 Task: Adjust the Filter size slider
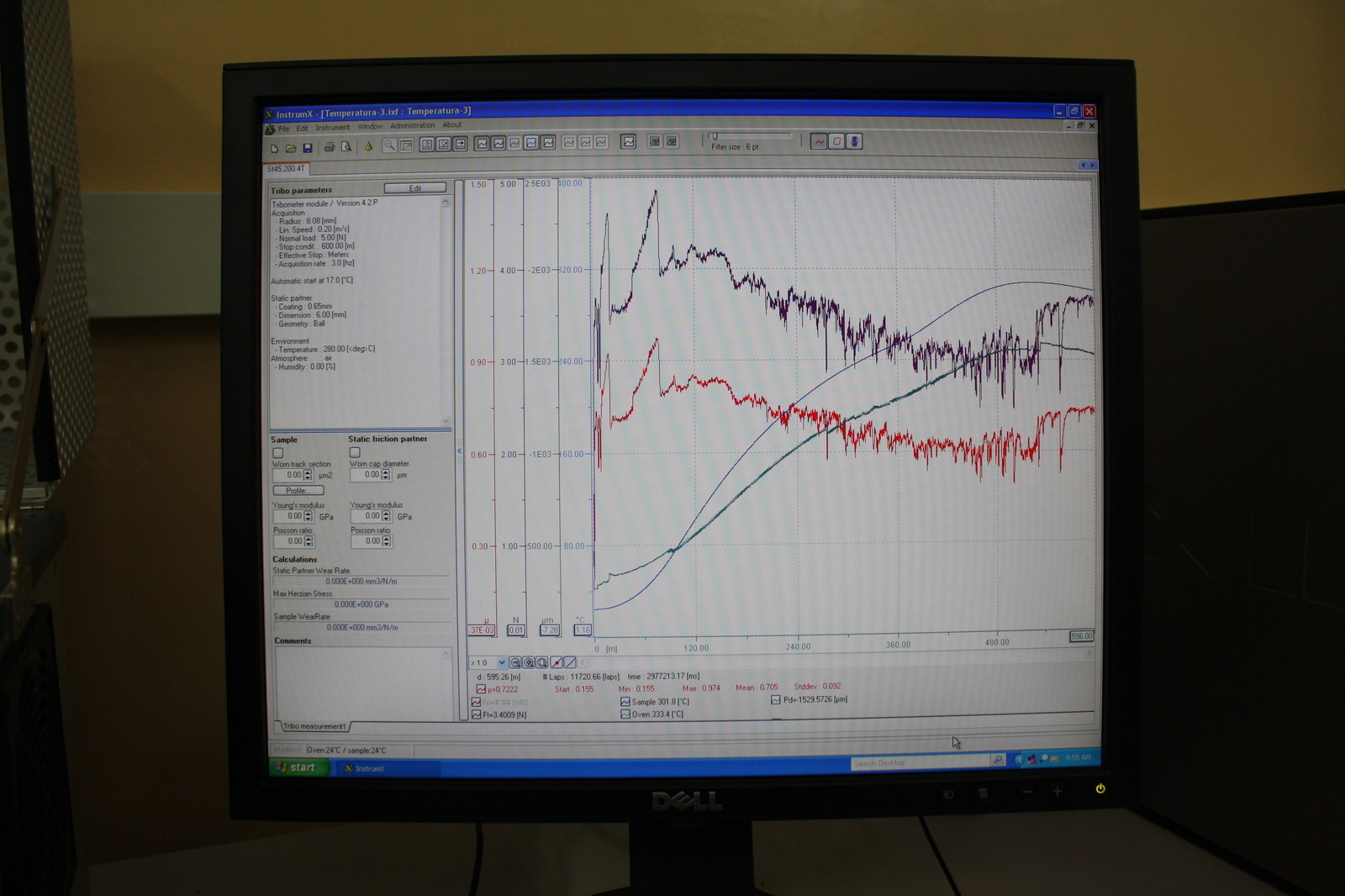[715, 135]
